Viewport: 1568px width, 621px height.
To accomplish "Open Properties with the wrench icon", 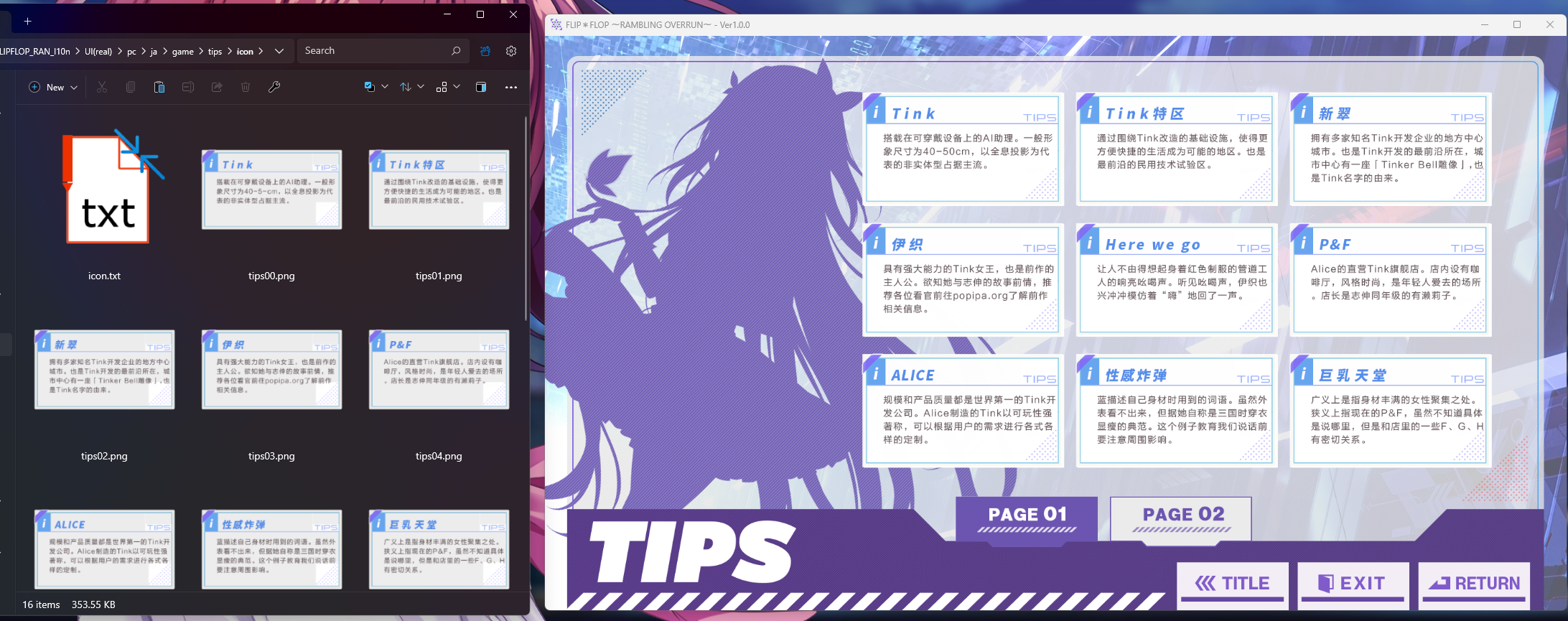I will pyautogui.click(x=274, y=87).
